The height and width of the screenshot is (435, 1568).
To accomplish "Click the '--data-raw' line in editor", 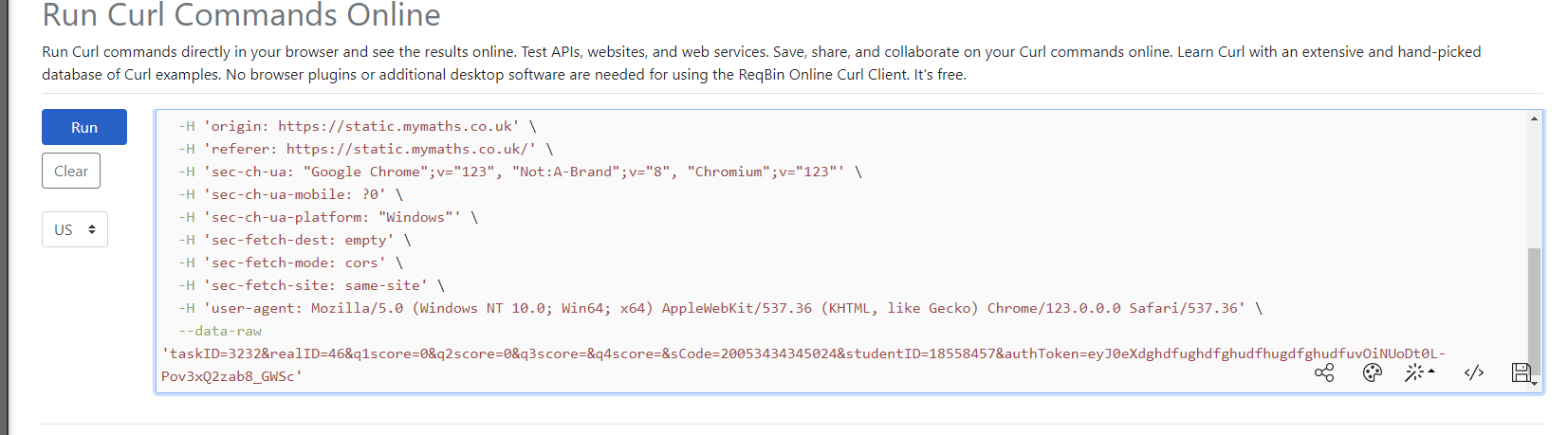I will [220, 331].
